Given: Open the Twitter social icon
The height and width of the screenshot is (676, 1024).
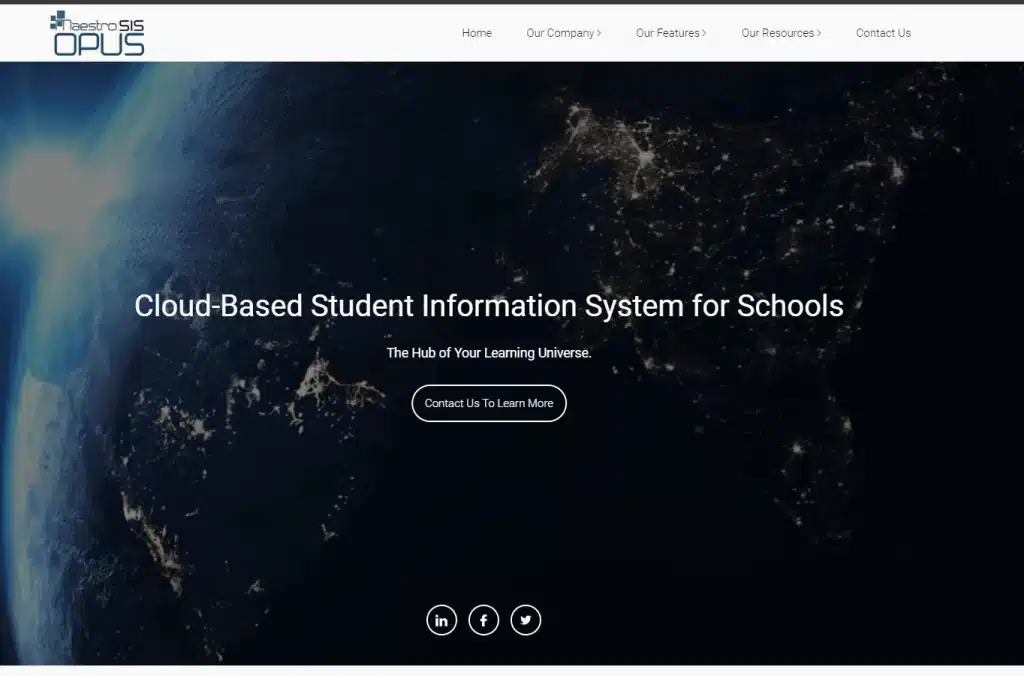Looking at the screenshot, I should coord(526,620).
